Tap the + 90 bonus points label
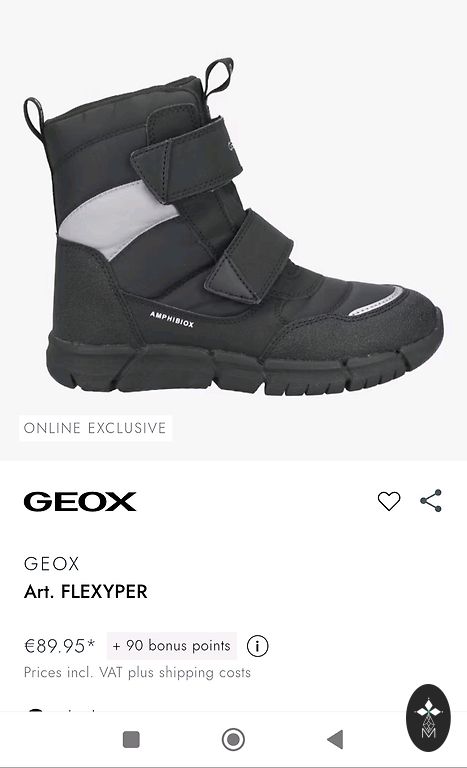 point(172,646)
